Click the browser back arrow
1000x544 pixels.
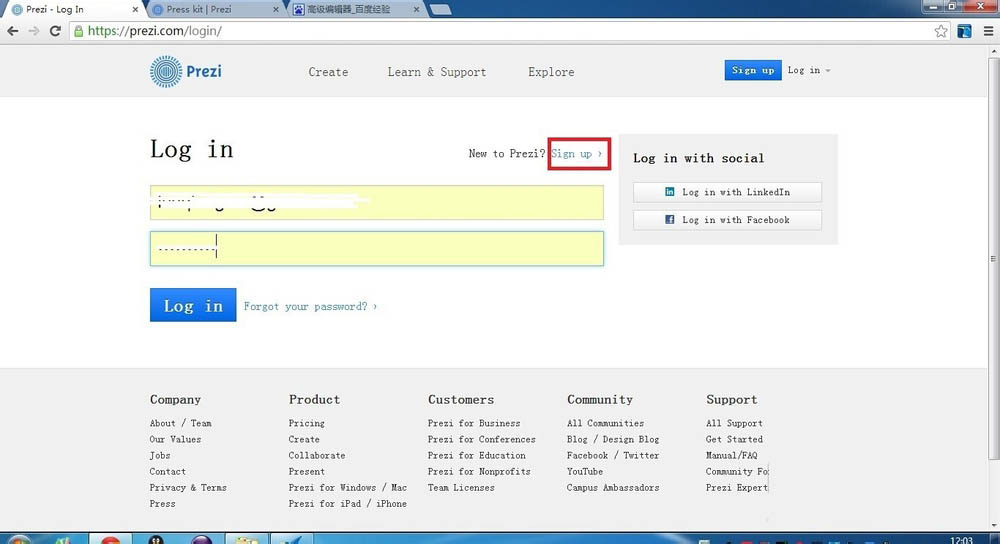[x=13, y=31]
